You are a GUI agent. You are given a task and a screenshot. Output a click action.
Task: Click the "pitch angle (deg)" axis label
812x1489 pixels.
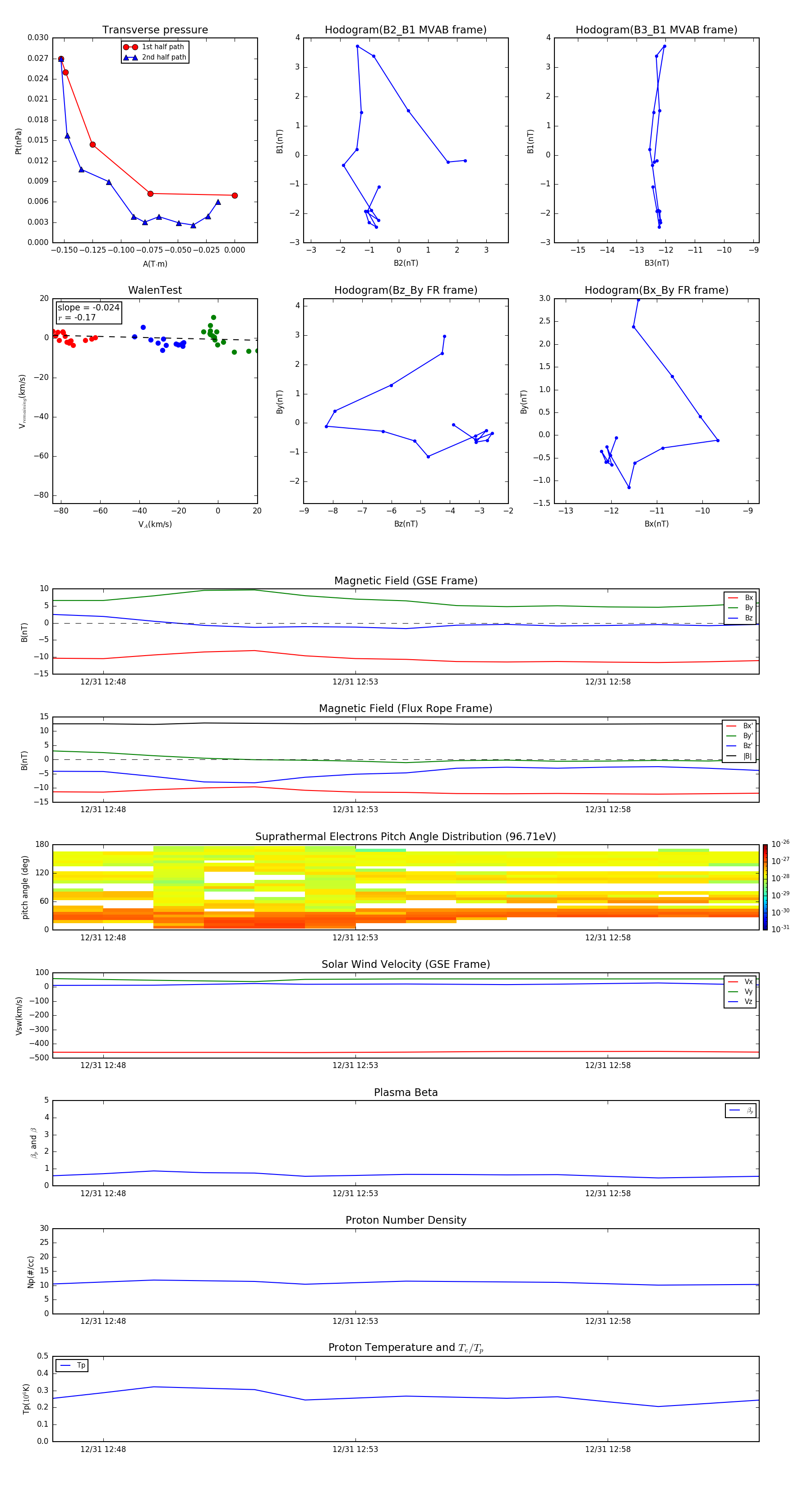[x=25, y=887]
